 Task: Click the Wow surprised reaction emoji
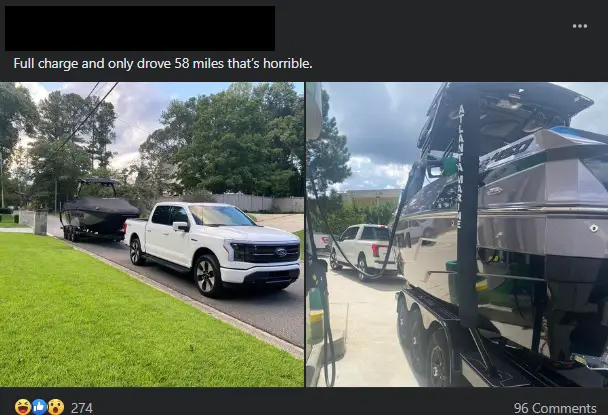tap(56, 407)
